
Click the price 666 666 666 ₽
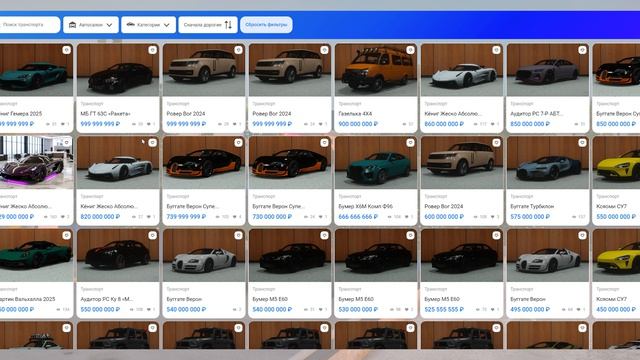(x=358, y=216)
